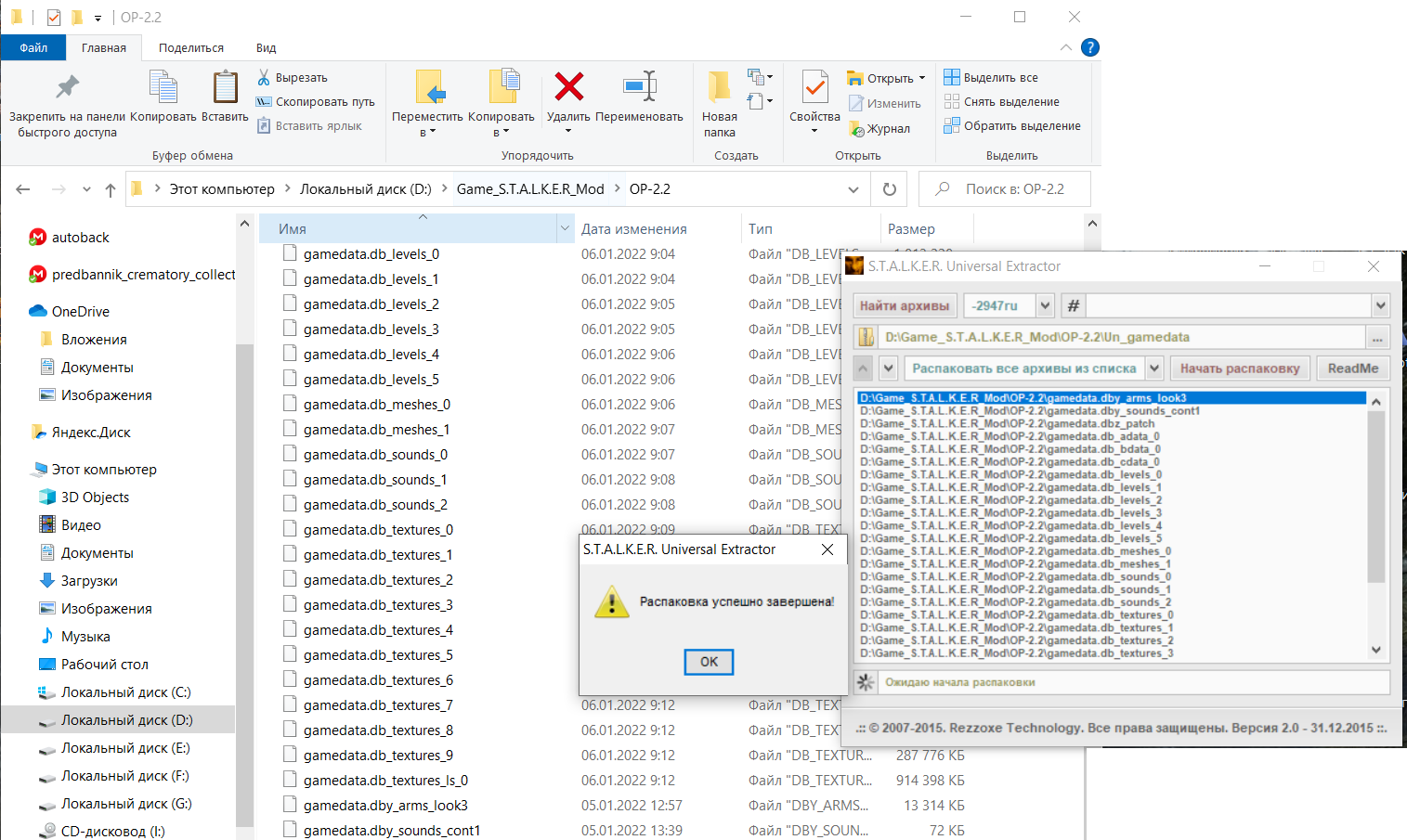Open recent locations dropdown arrow
This screenshot has width=1407, height=840.
pos(86,189)
